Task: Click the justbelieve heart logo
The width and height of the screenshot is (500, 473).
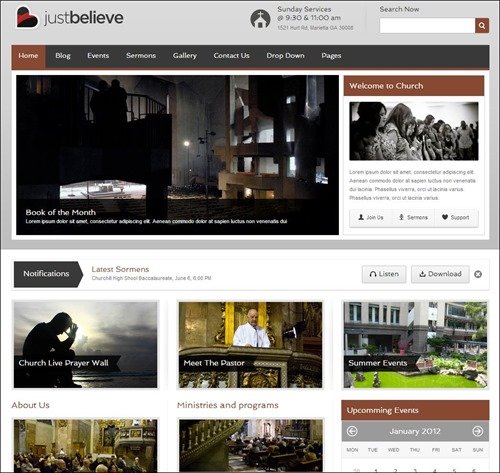Action: coord(27,17)
